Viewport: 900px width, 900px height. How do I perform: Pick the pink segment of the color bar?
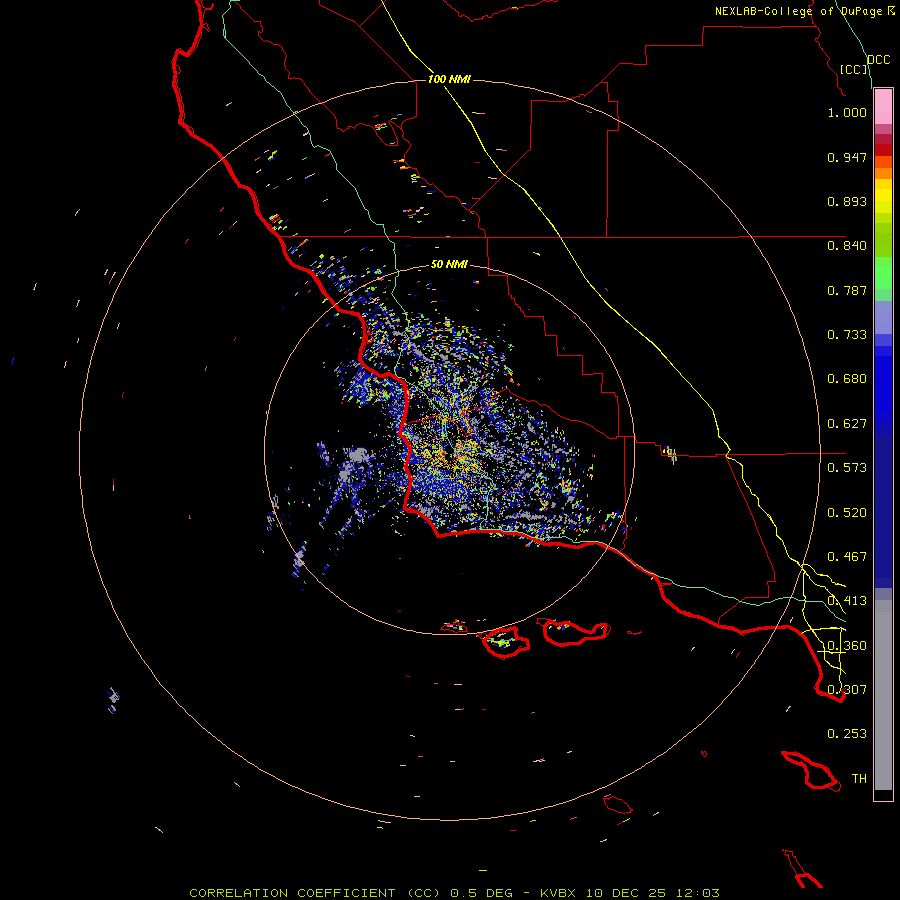[883, 106]
